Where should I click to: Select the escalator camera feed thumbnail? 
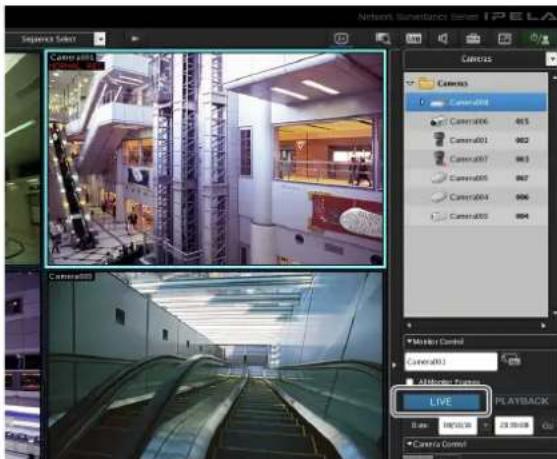click(x=216, y=365)
